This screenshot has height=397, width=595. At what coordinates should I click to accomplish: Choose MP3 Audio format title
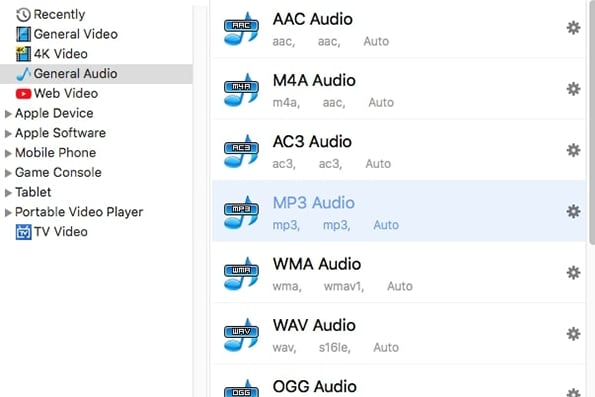pos(314,203)
